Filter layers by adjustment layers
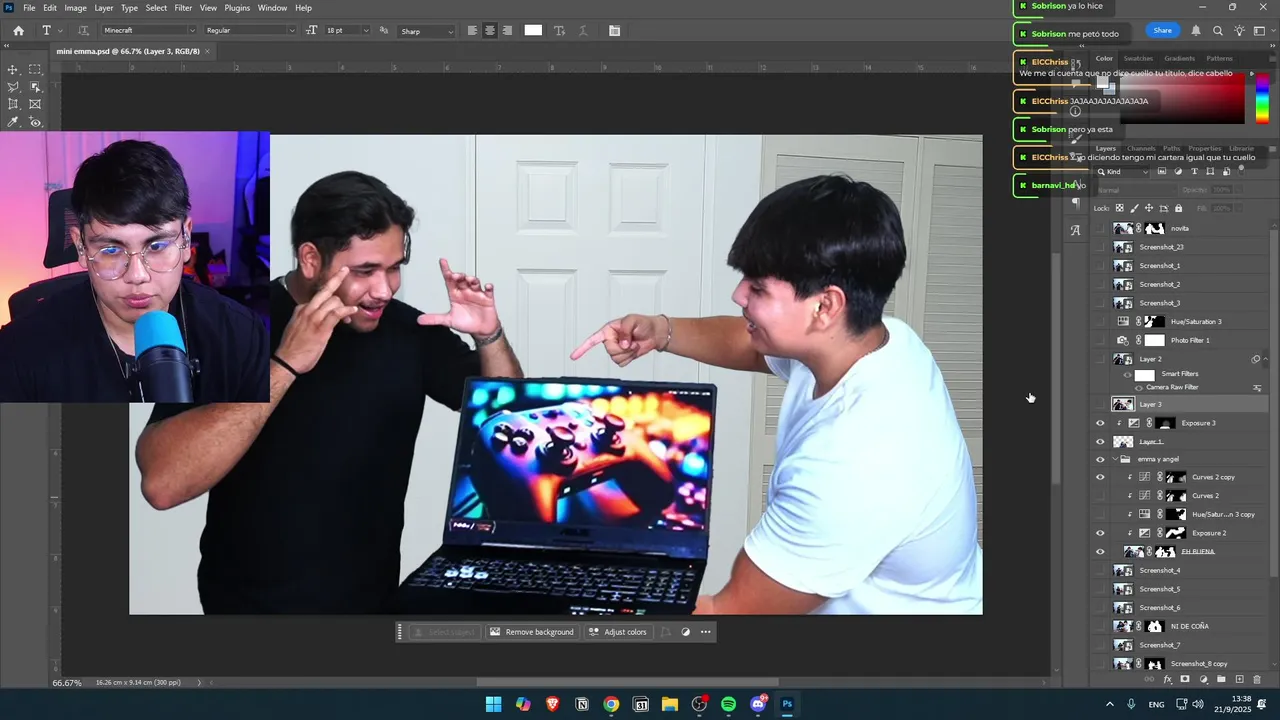 click(x=1178, y=171)
